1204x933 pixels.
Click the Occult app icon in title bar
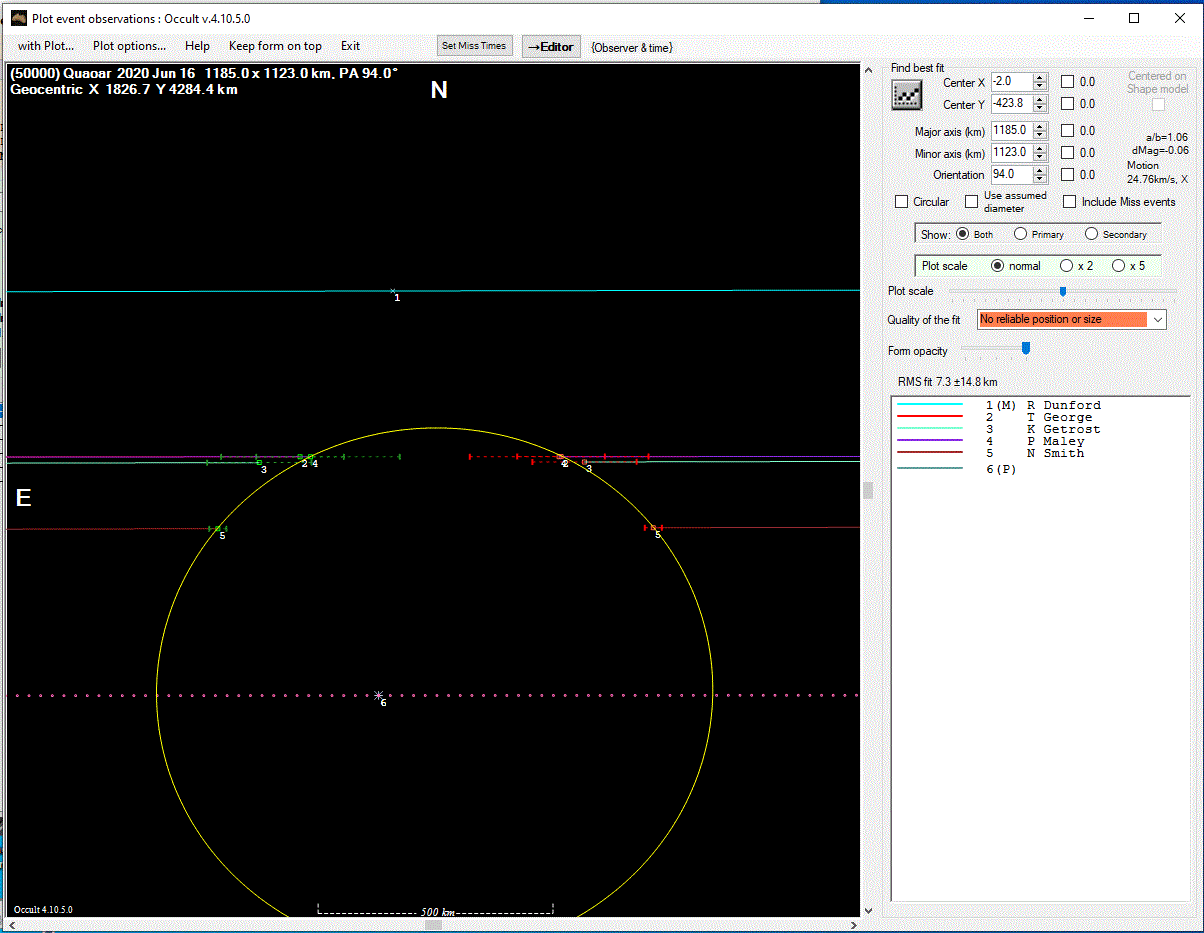click(17, 17)
